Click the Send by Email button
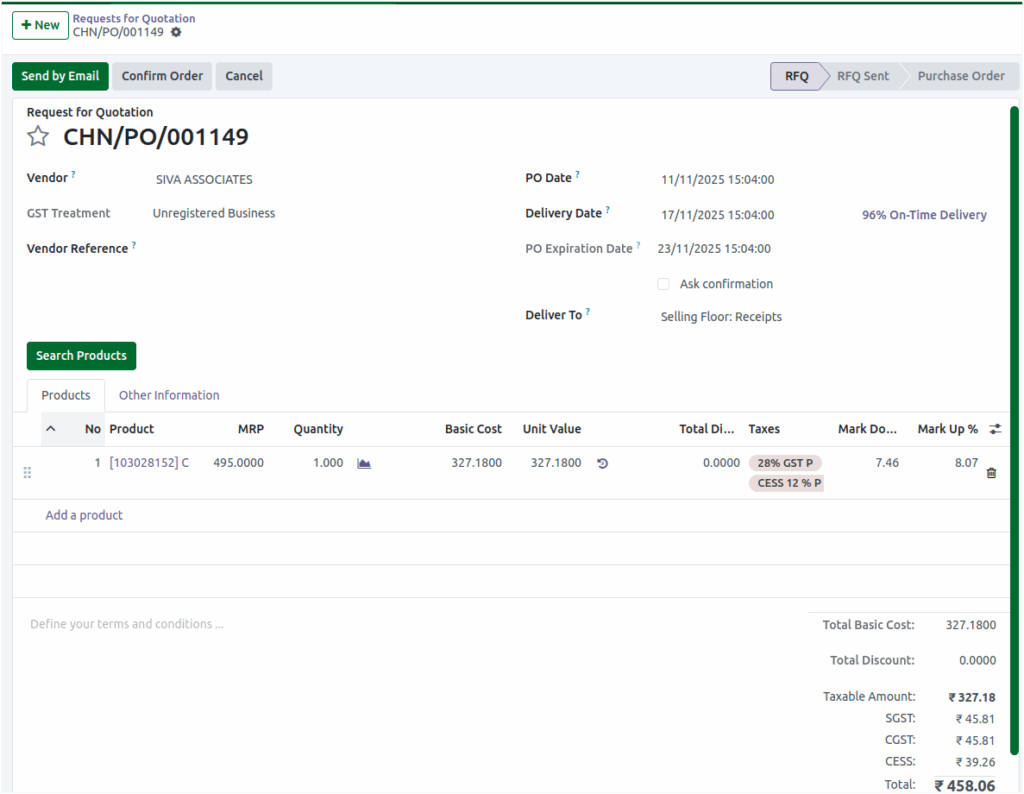 59,76
